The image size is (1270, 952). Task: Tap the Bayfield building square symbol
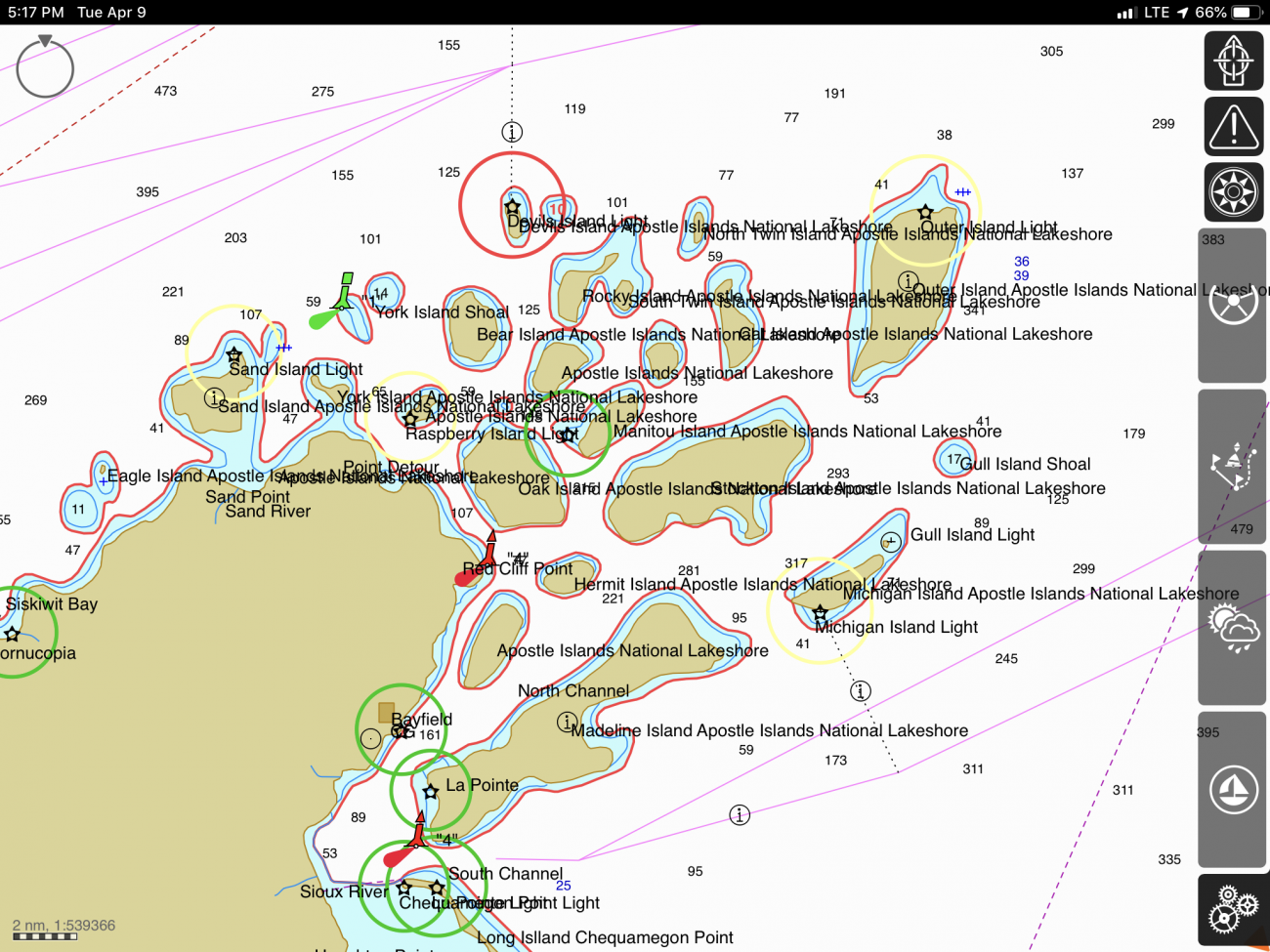point(386,713)
